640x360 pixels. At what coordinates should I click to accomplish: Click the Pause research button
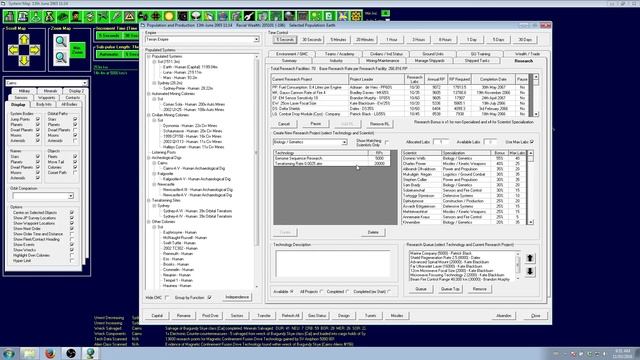tap(316, 124)
